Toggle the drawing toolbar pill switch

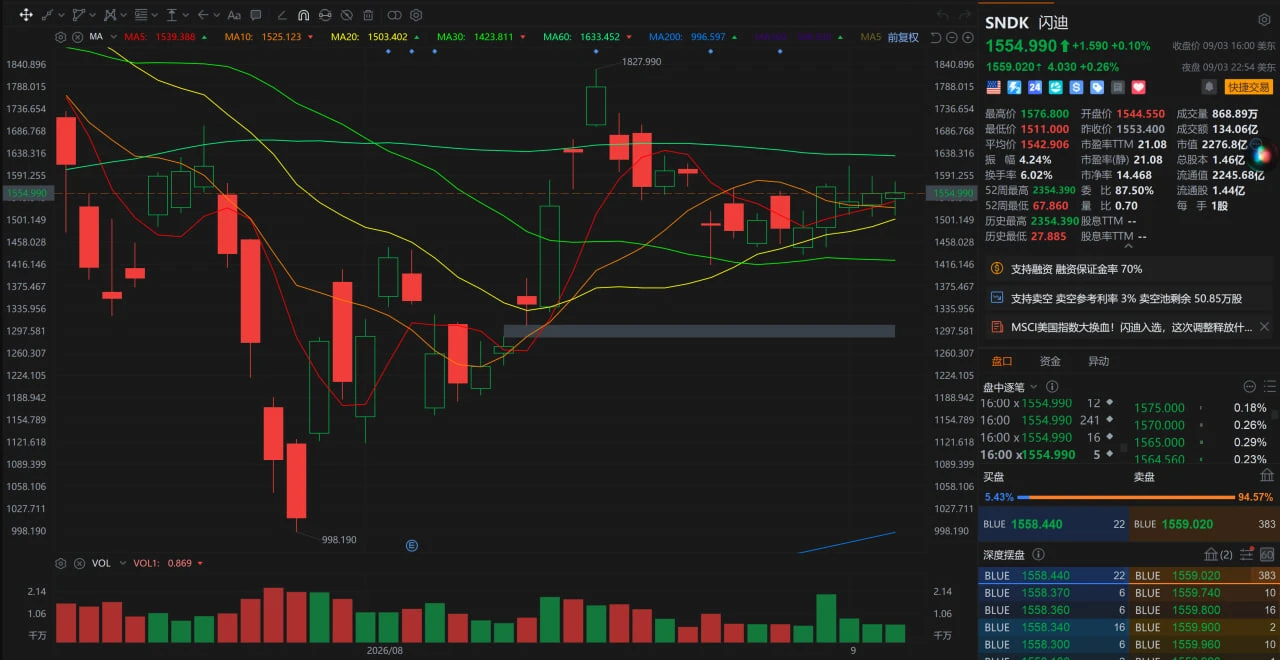coord(394,15)
